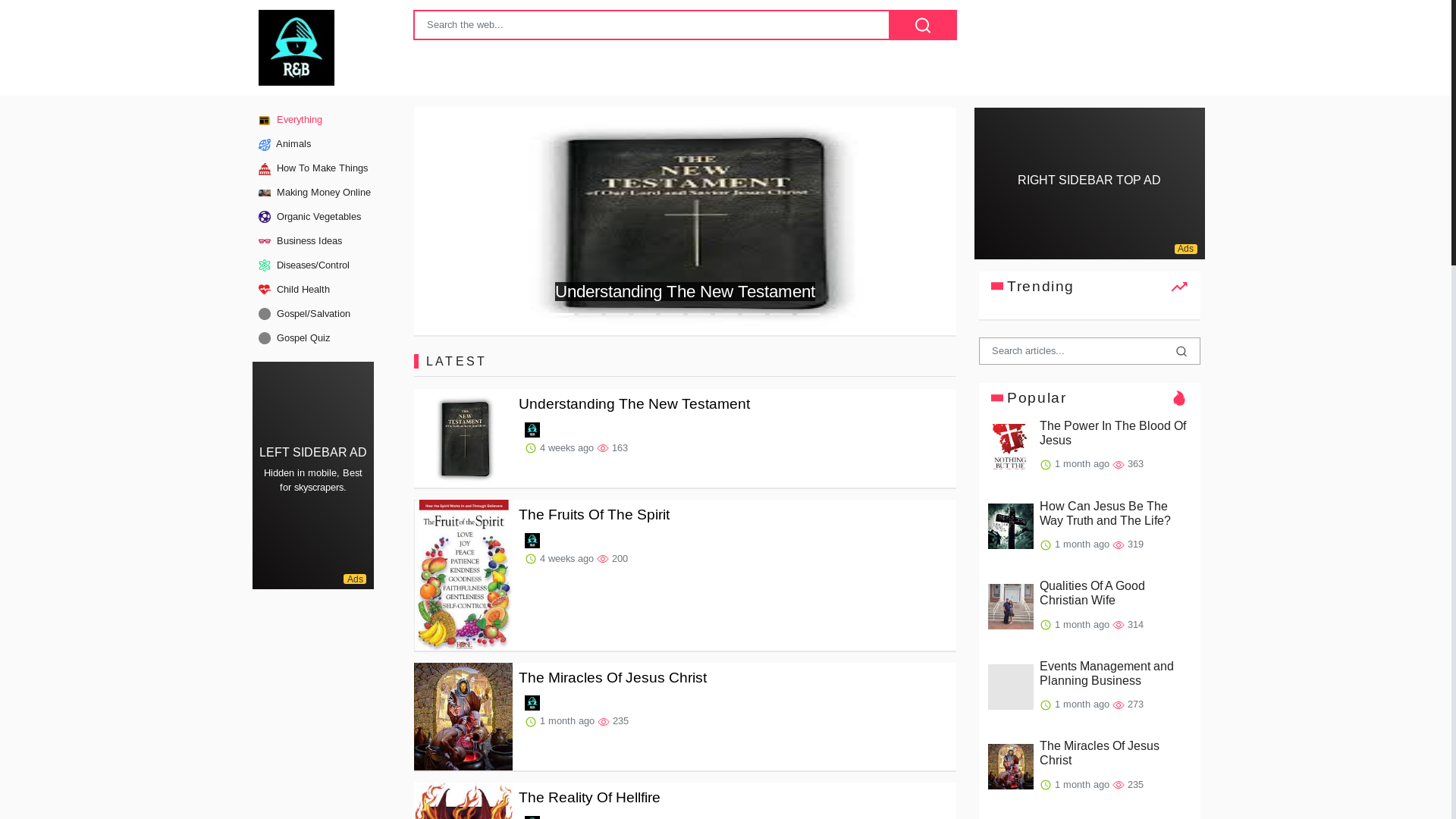Open How Can Jesus Be The Way article
The height and width of the screenshot is (819, 1456).
(1105, 513)
